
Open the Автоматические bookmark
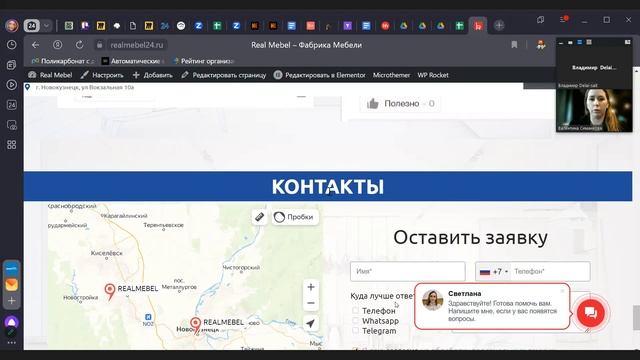pos(133,61)
